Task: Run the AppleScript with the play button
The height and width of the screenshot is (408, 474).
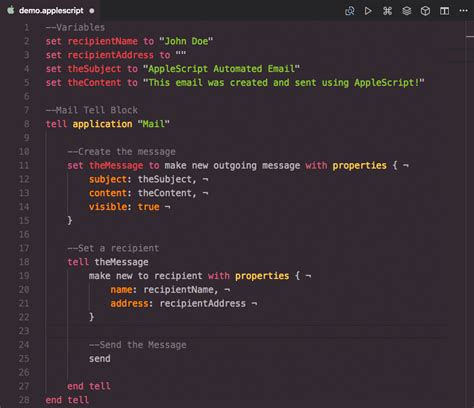Action: tap(368, 11)
